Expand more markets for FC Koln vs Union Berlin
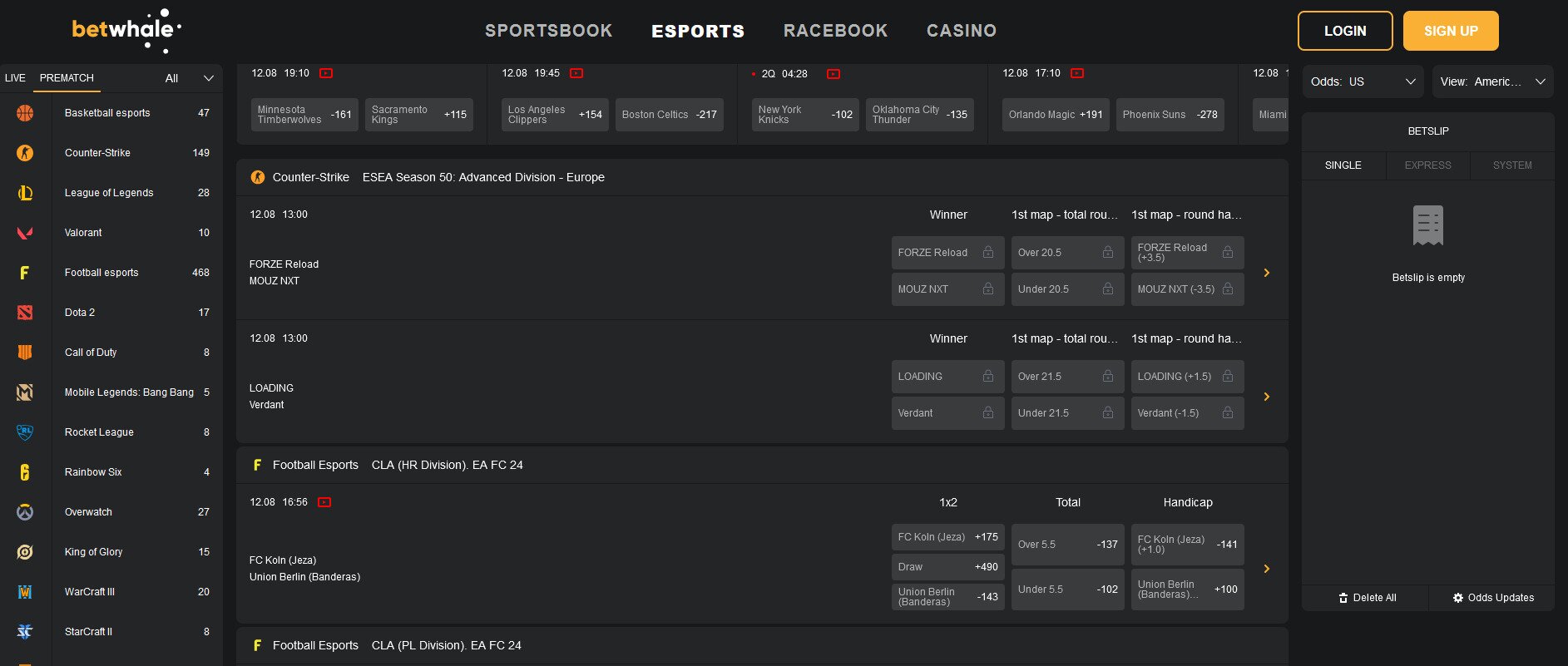Viewport: 1568px width, 666px height. coord(1267,569)
